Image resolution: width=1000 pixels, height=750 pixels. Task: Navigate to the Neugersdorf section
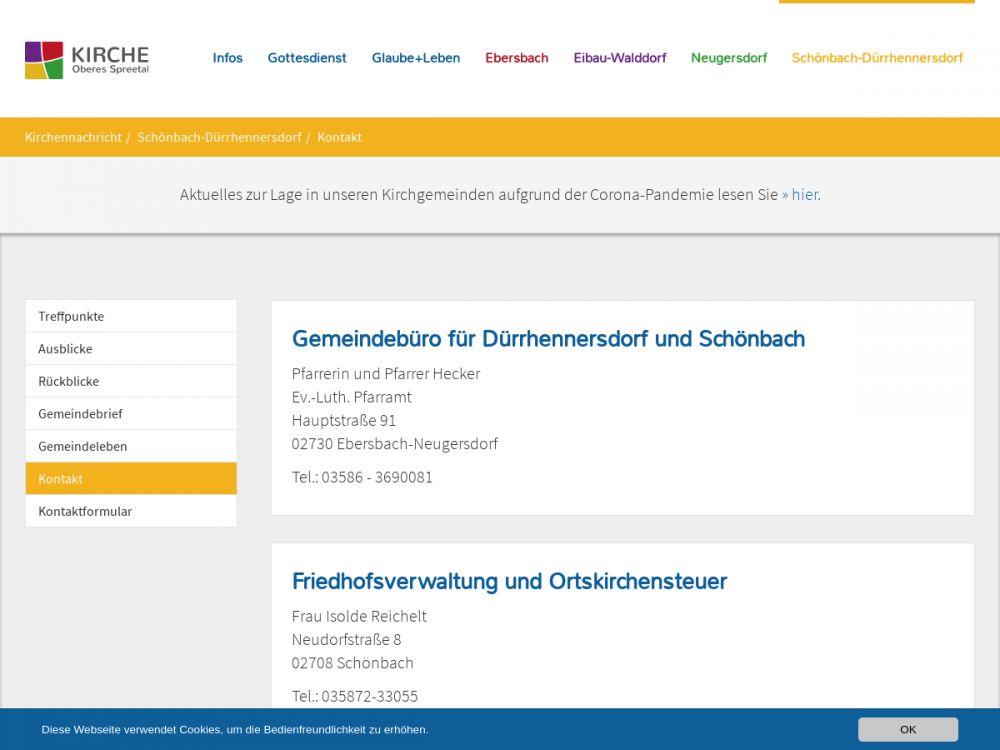click(729, 58)
